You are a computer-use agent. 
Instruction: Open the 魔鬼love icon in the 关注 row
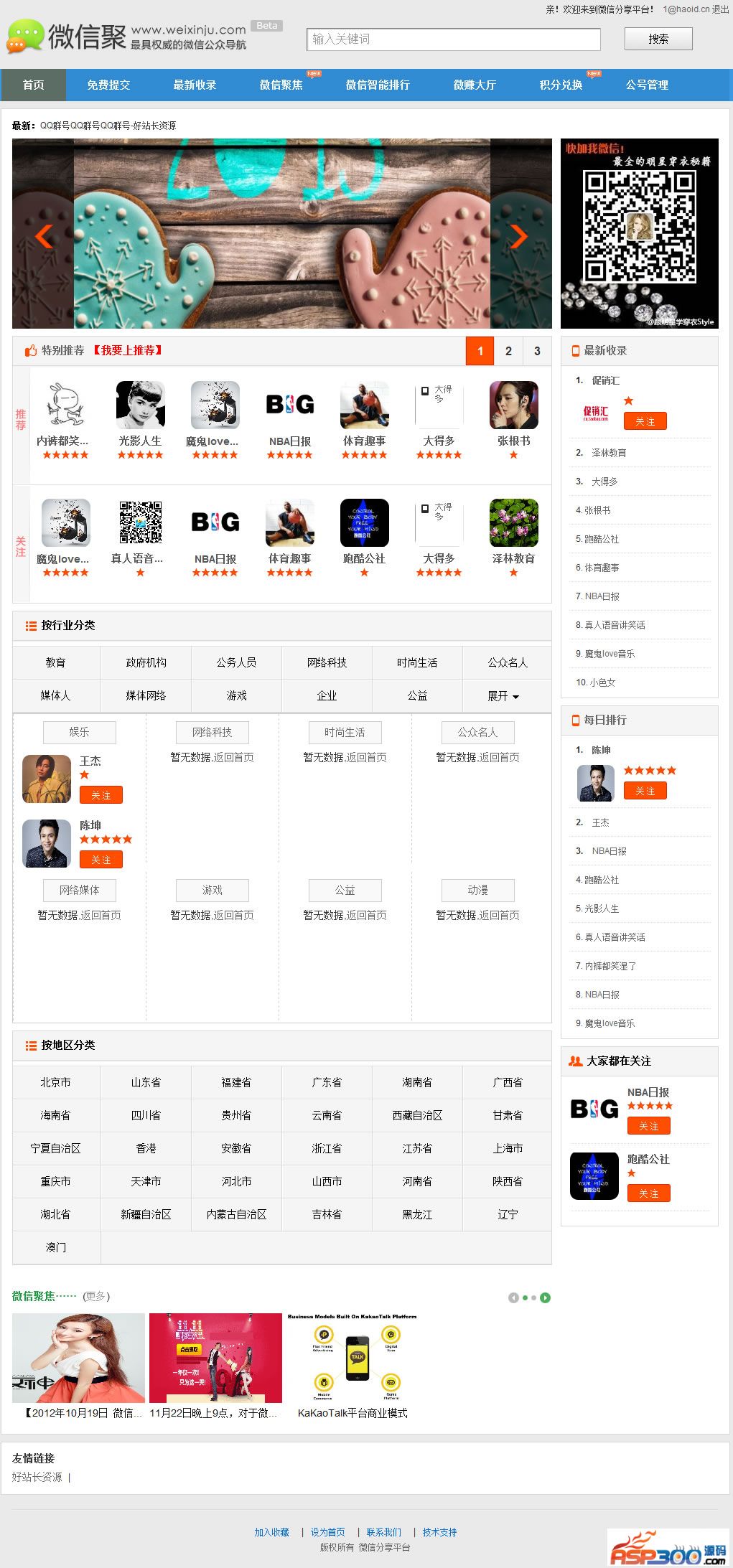tap(65, 523)
